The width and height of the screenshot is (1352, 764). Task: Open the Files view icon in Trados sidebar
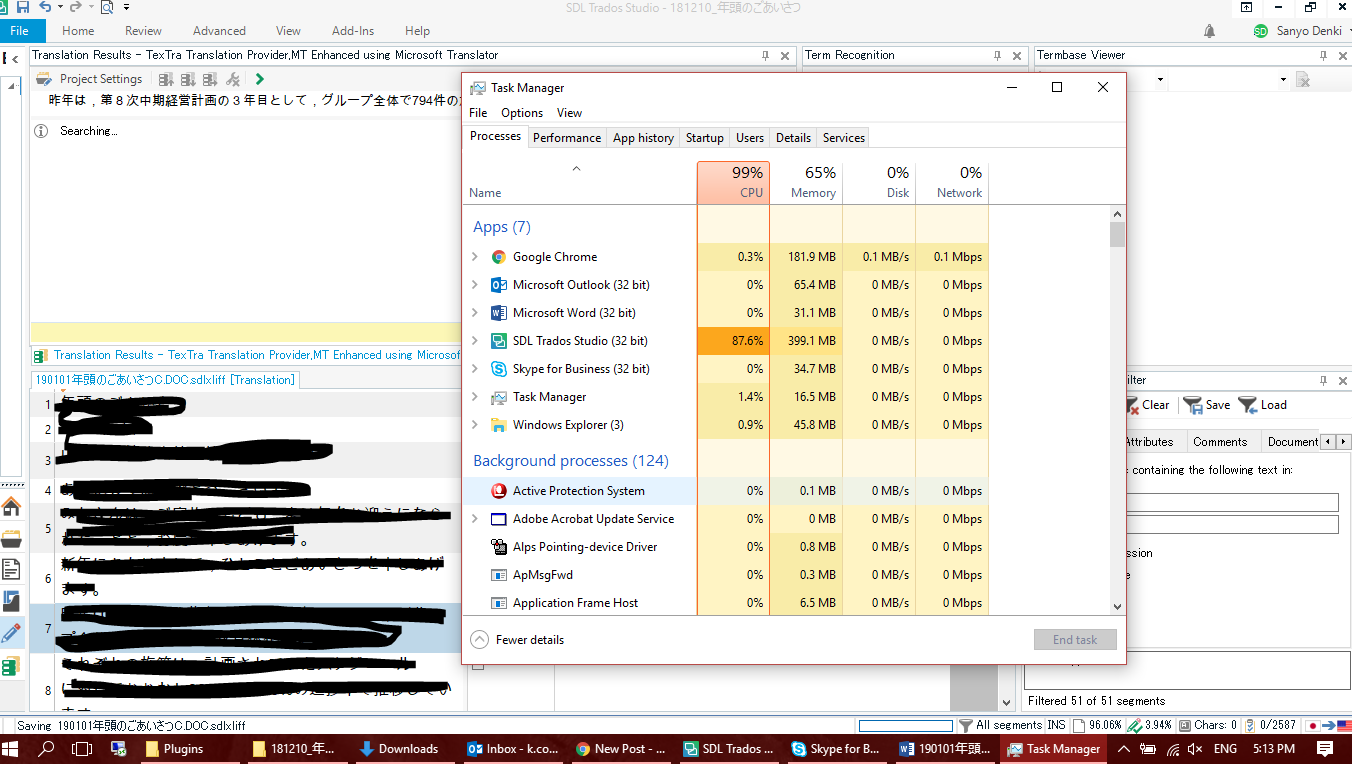11,570
